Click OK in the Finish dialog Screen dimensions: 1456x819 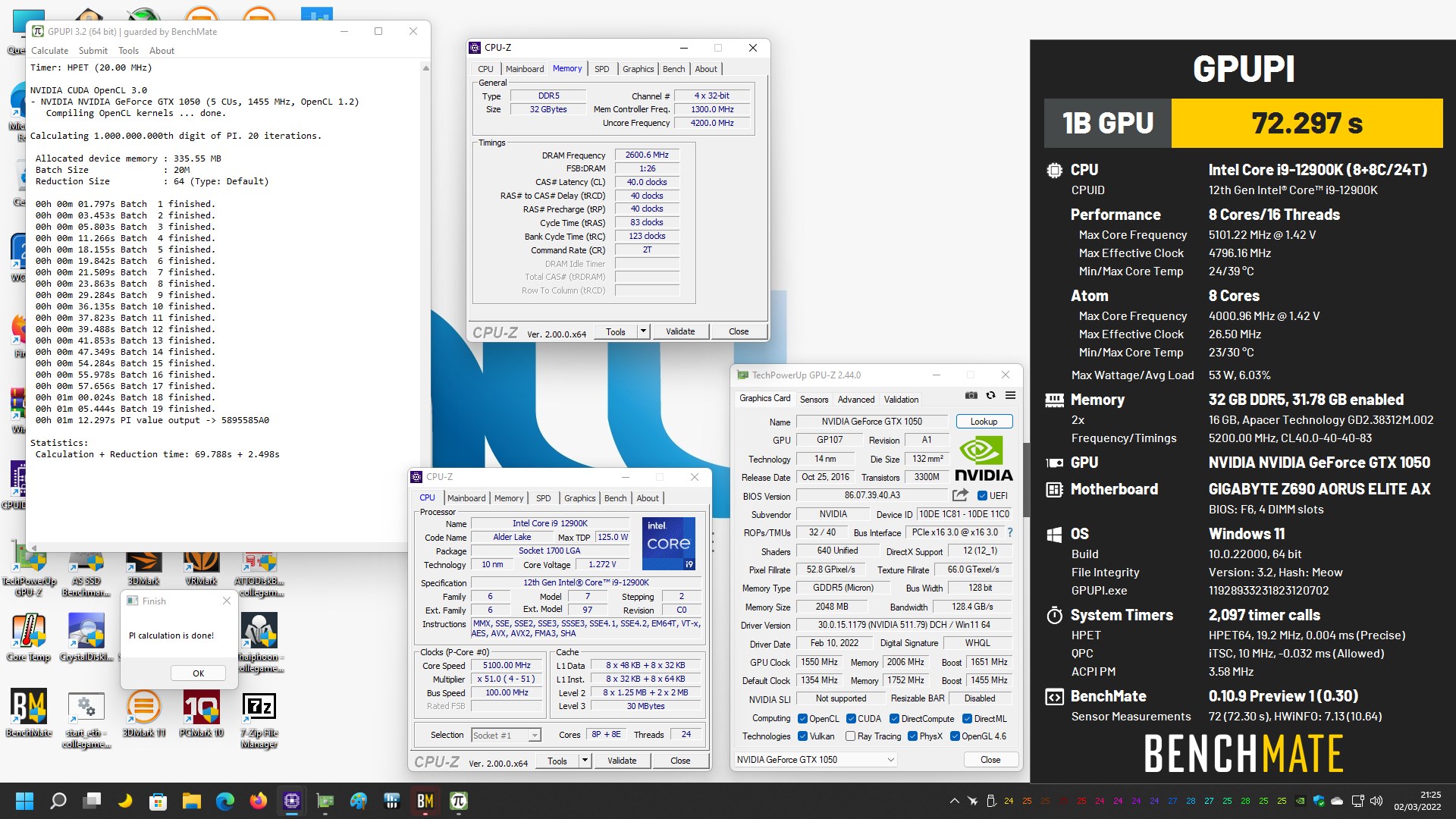198,673
